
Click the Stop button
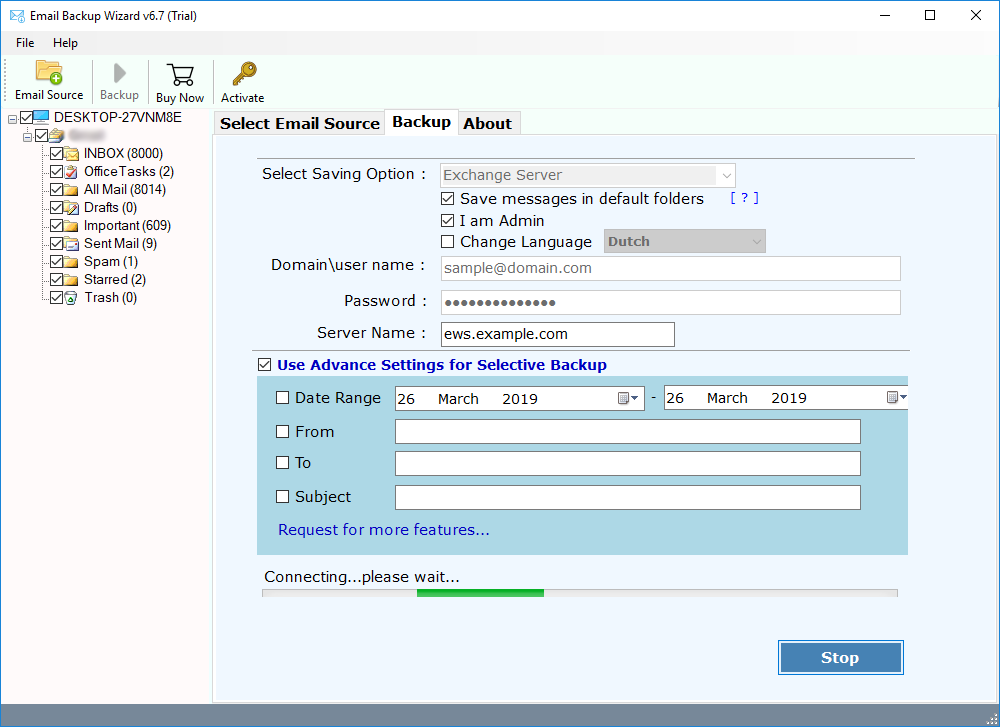841,657
